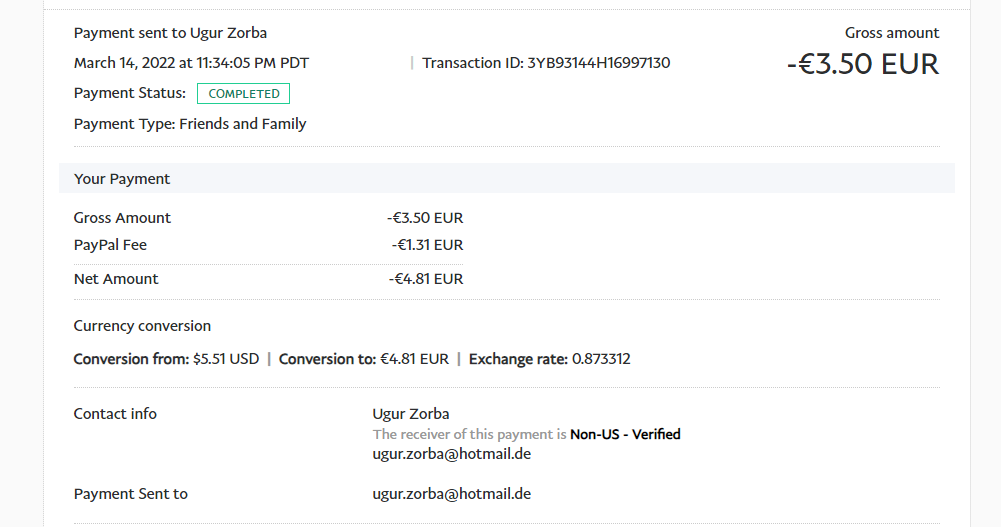Click the -€4.81 EUR net amount value

(426, 279)
